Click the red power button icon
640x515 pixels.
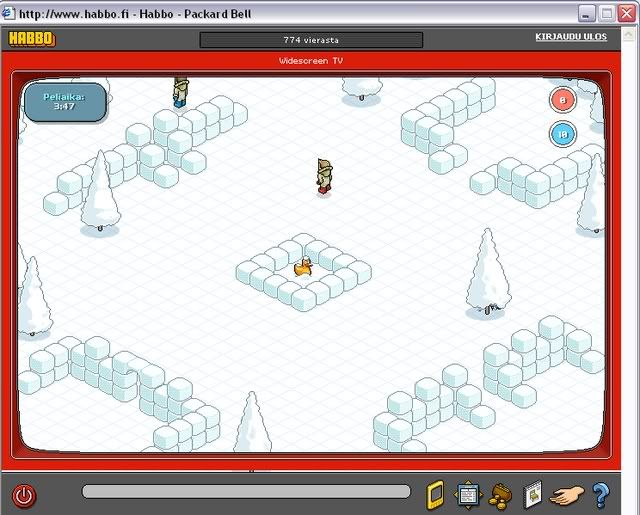[x=23, y=494]
